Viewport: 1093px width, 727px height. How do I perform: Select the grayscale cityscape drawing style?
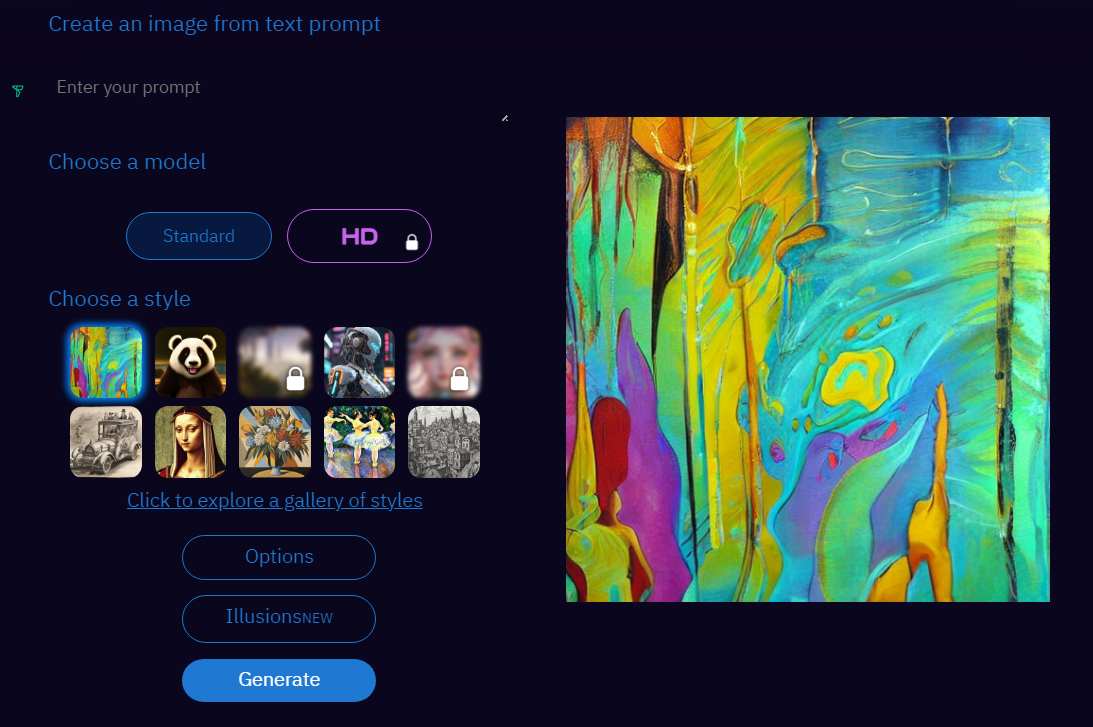click(x=444, y=442)
